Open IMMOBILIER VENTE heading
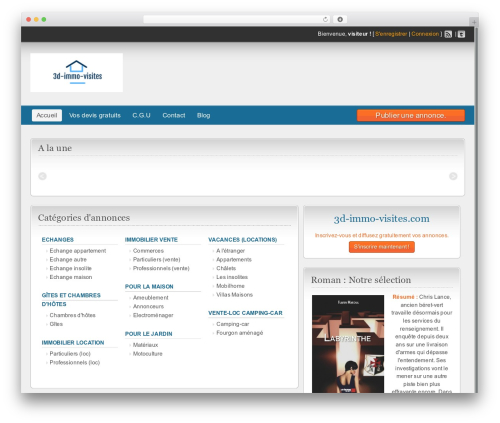The width and height of the screenshot is (500, 423). pos(151,240)
